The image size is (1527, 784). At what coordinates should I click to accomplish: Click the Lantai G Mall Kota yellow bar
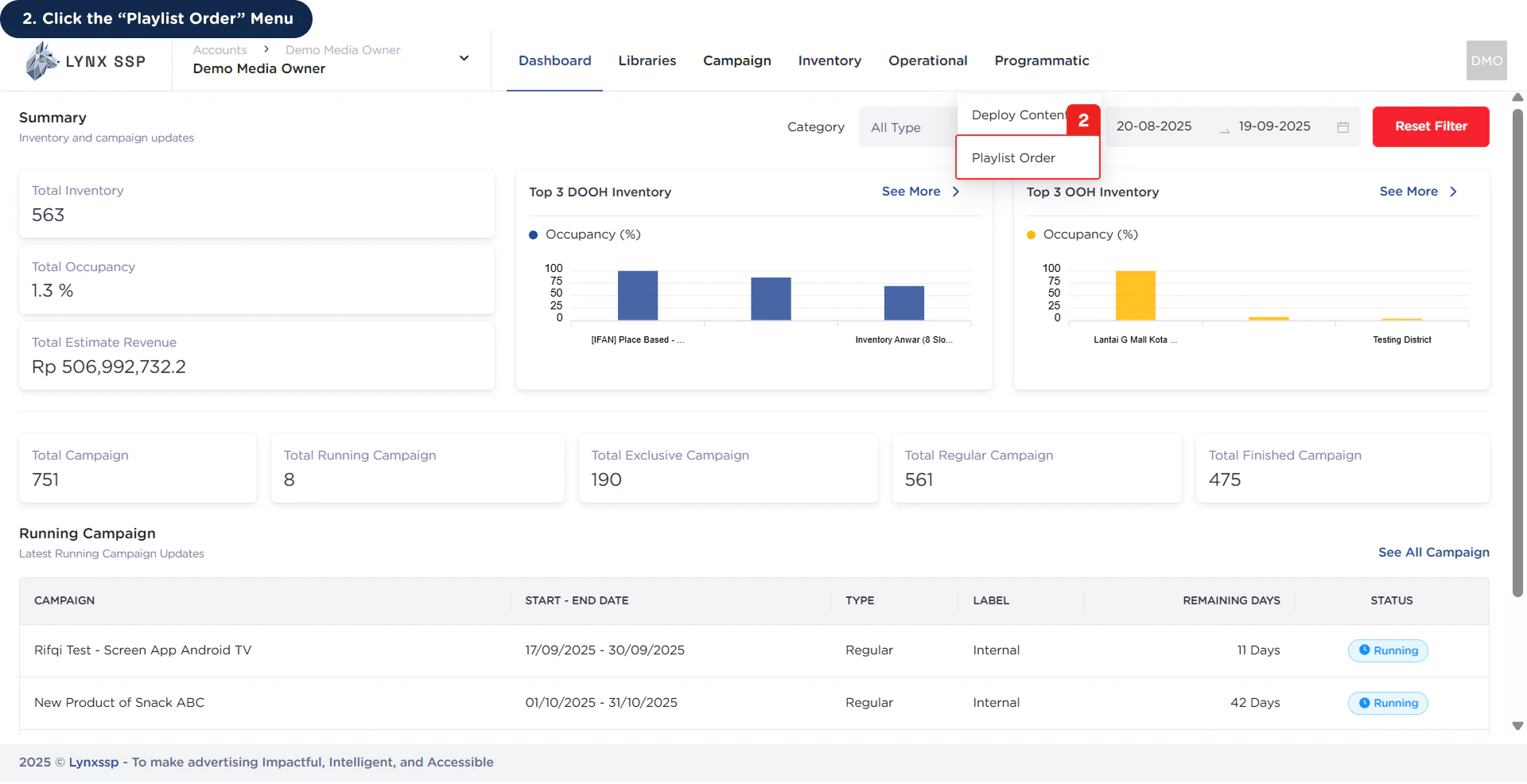point(1136,296)
